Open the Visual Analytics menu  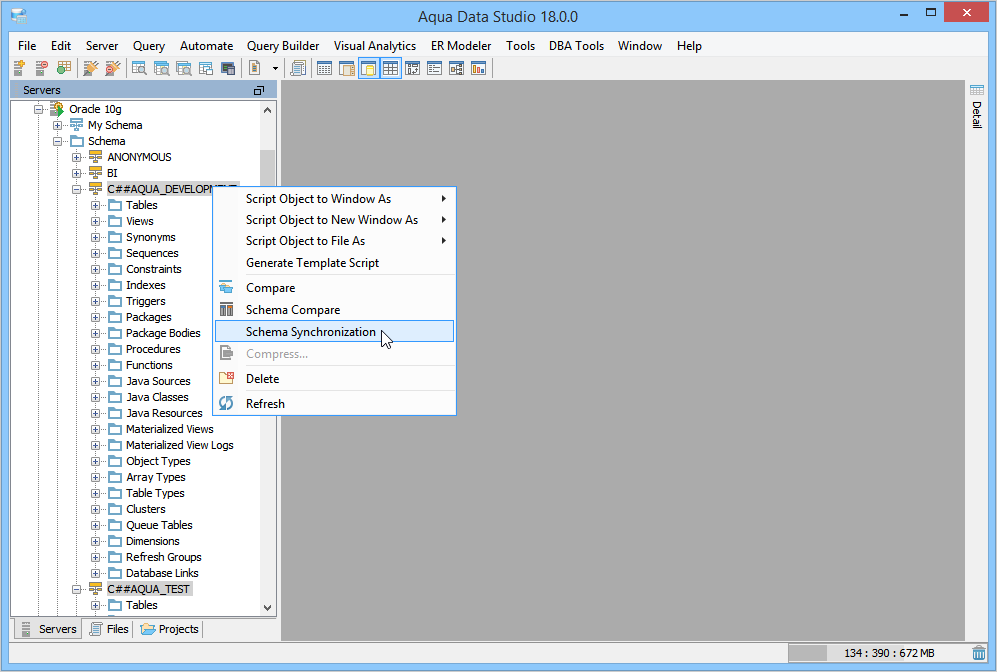[x=375, y=46]
